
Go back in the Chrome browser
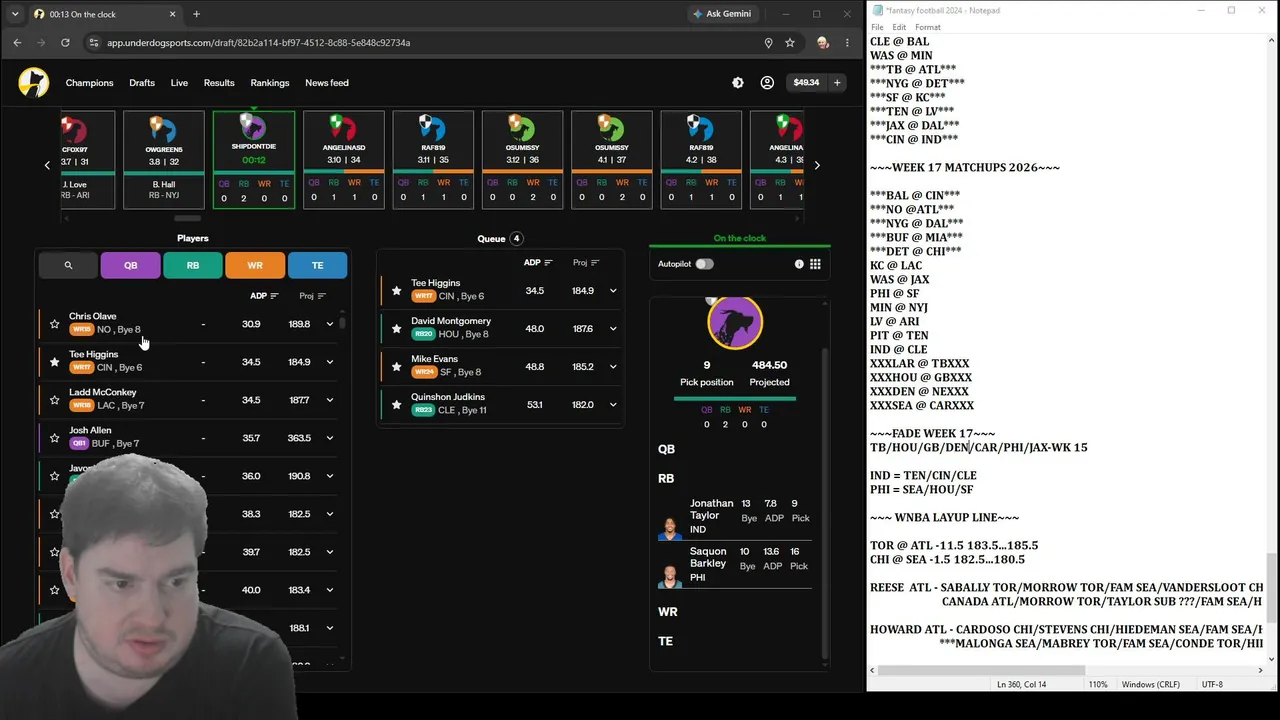click(x=17, y=43)
